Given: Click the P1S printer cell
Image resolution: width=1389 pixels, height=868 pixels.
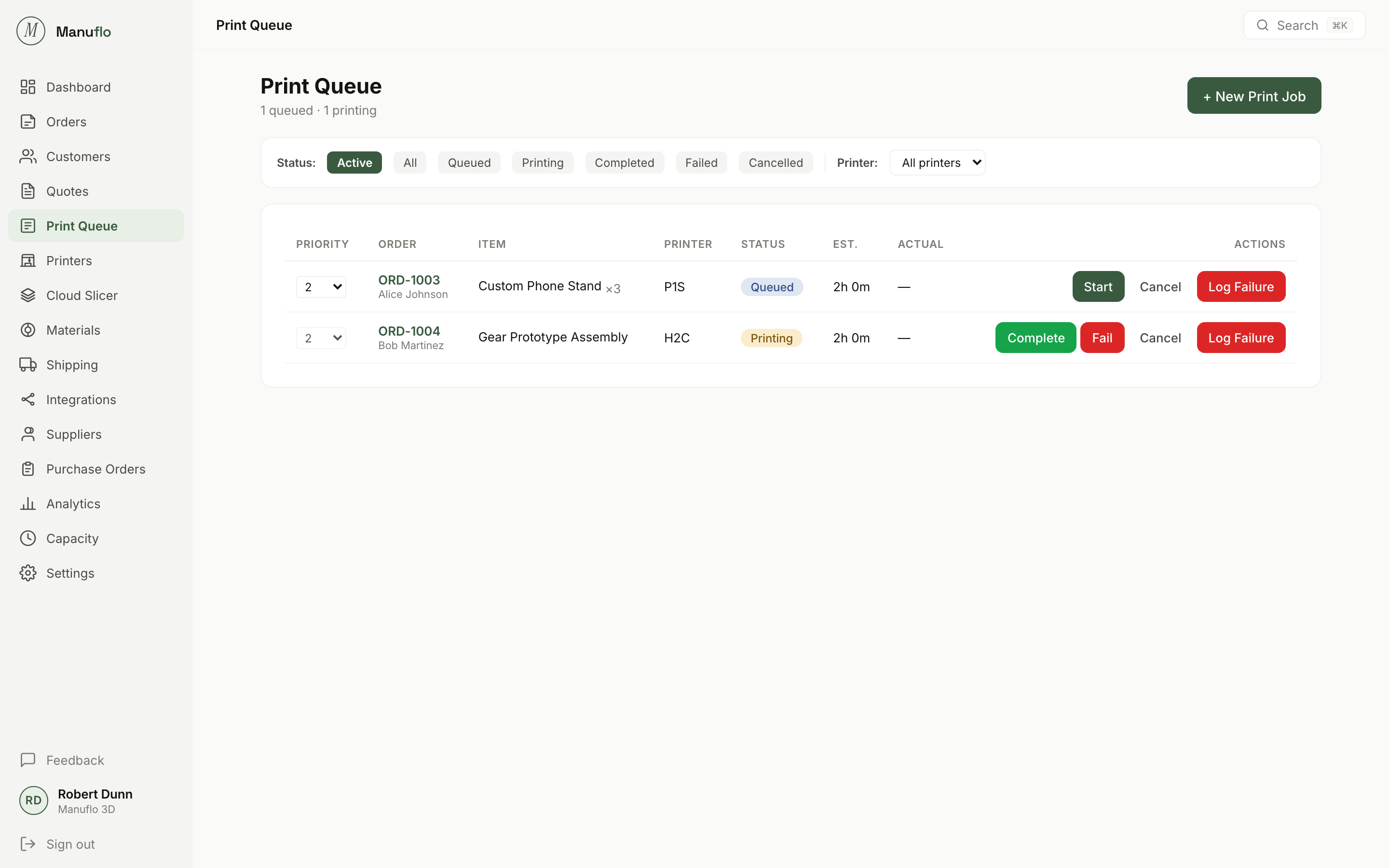Looking at the screenshot, I should point(674,286).
